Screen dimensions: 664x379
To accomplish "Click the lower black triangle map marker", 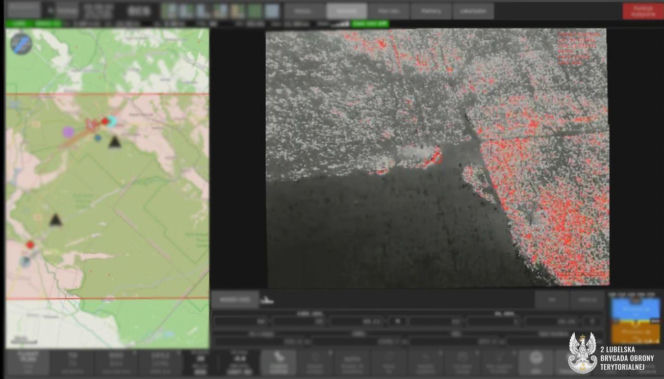I will [x=55, y=220].
